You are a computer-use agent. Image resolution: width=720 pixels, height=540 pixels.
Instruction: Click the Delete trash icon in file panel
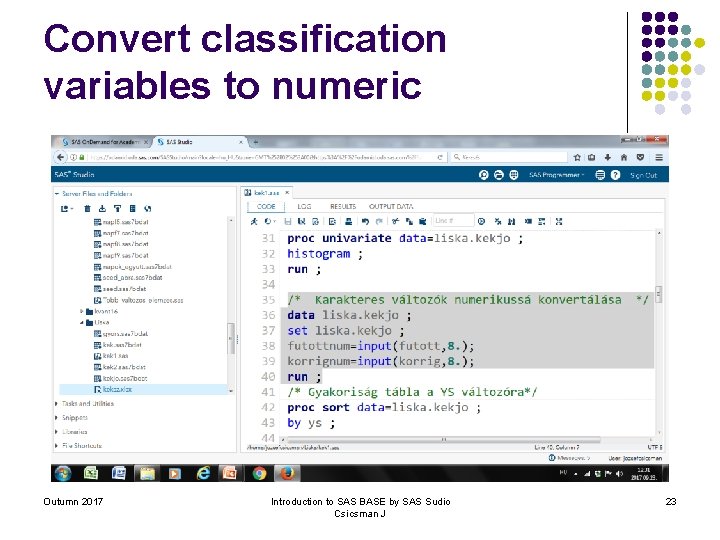pos(87,209)
